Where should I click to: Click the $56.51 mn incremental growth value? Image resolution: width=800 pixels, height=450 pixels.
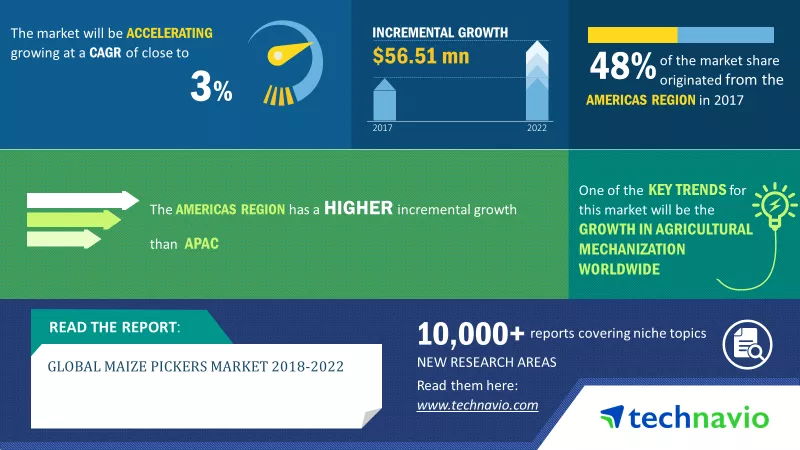point(420,56)
